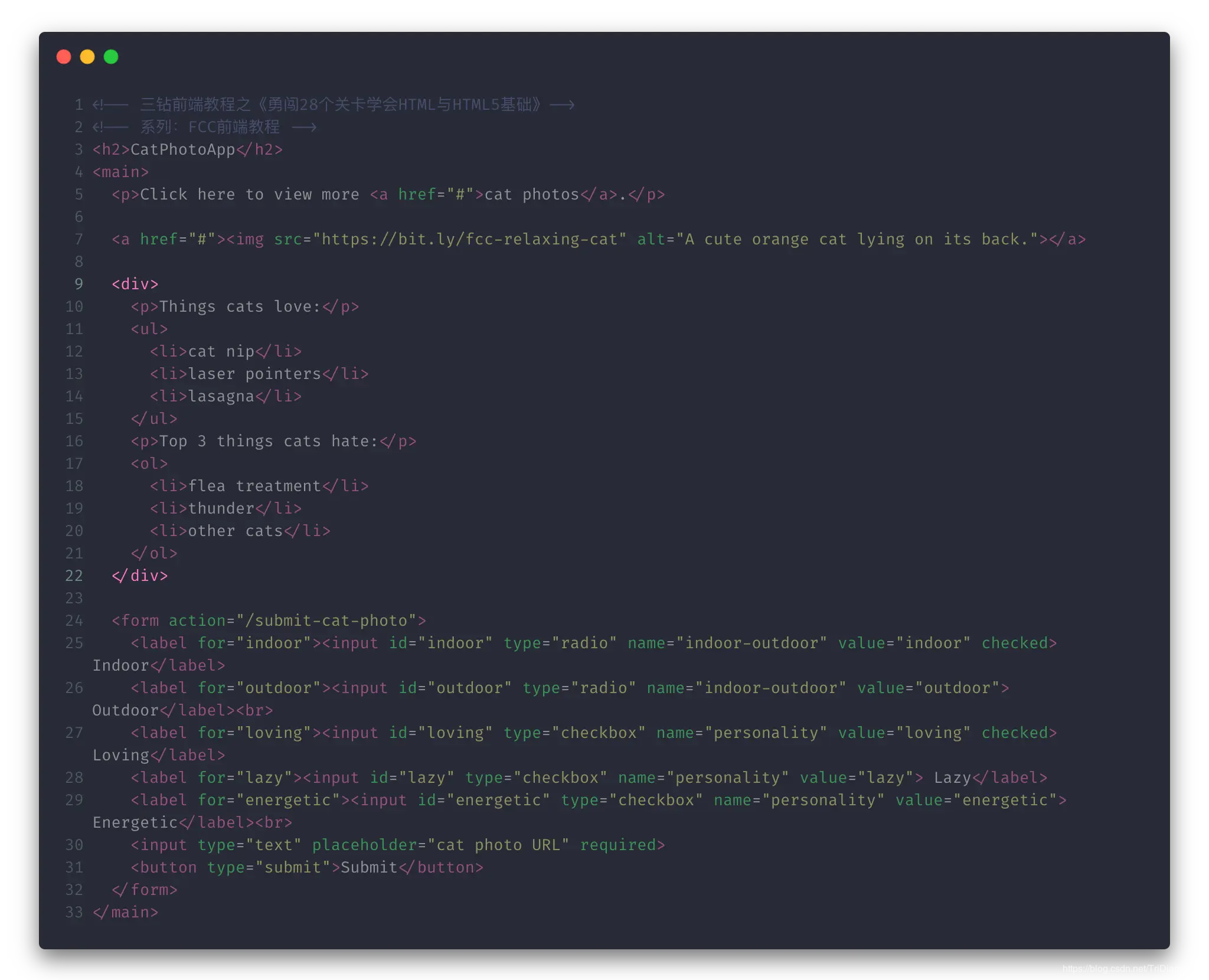
Task: Click the closing div tag
Action: (140, 576)
